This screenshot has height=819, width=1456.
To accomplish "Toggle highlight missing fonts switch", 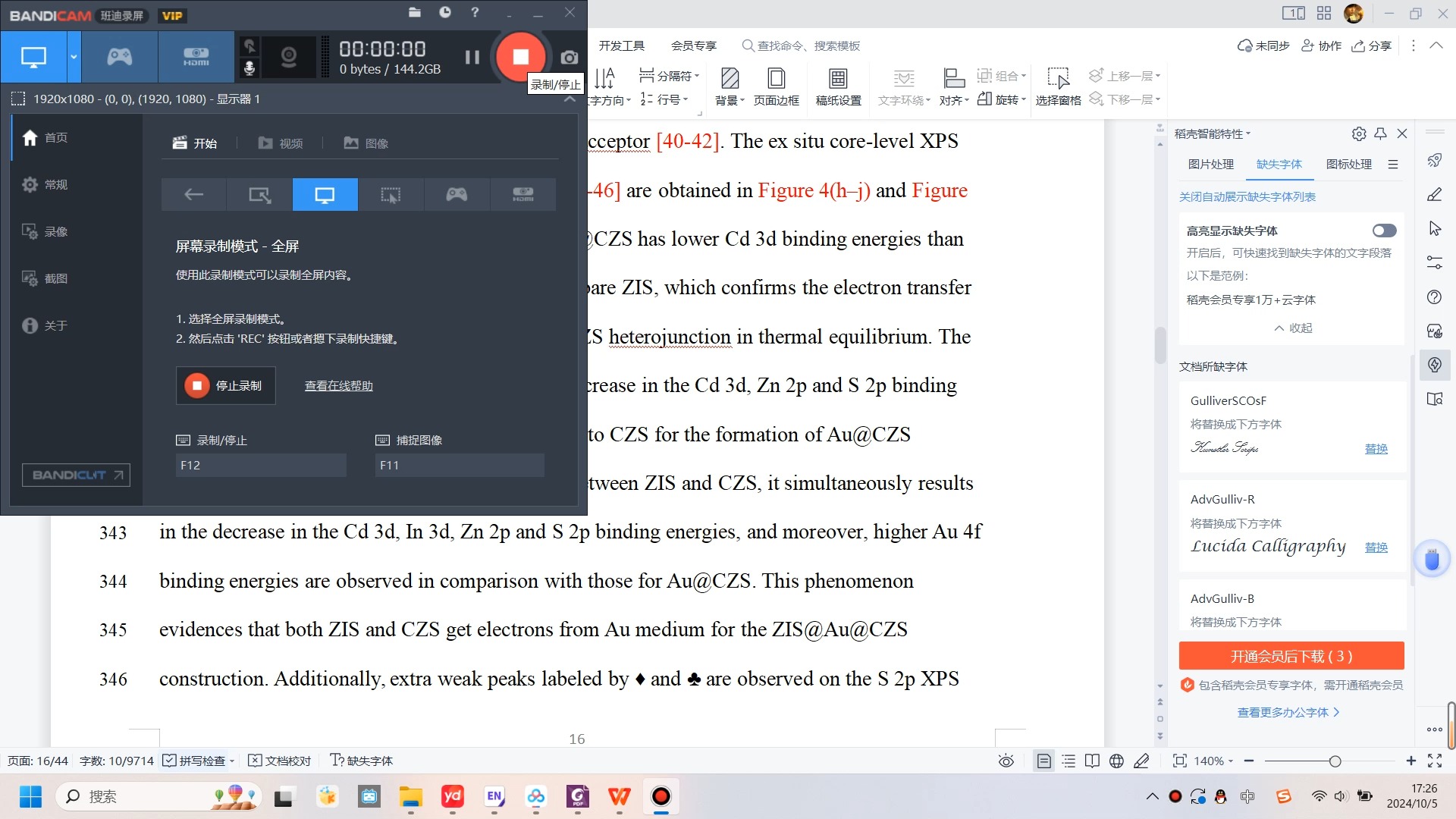I will 1383,231.
